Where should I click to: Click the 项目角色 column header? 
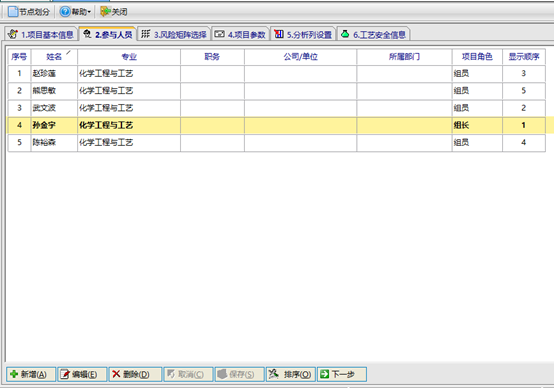pos(477,57)
